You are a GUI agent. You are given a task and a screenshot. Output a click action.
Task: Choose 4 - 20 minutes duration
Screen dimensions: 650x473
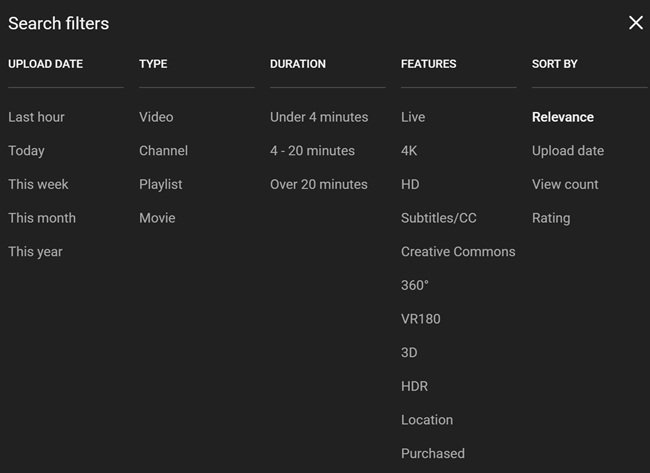tap(312, 151)
